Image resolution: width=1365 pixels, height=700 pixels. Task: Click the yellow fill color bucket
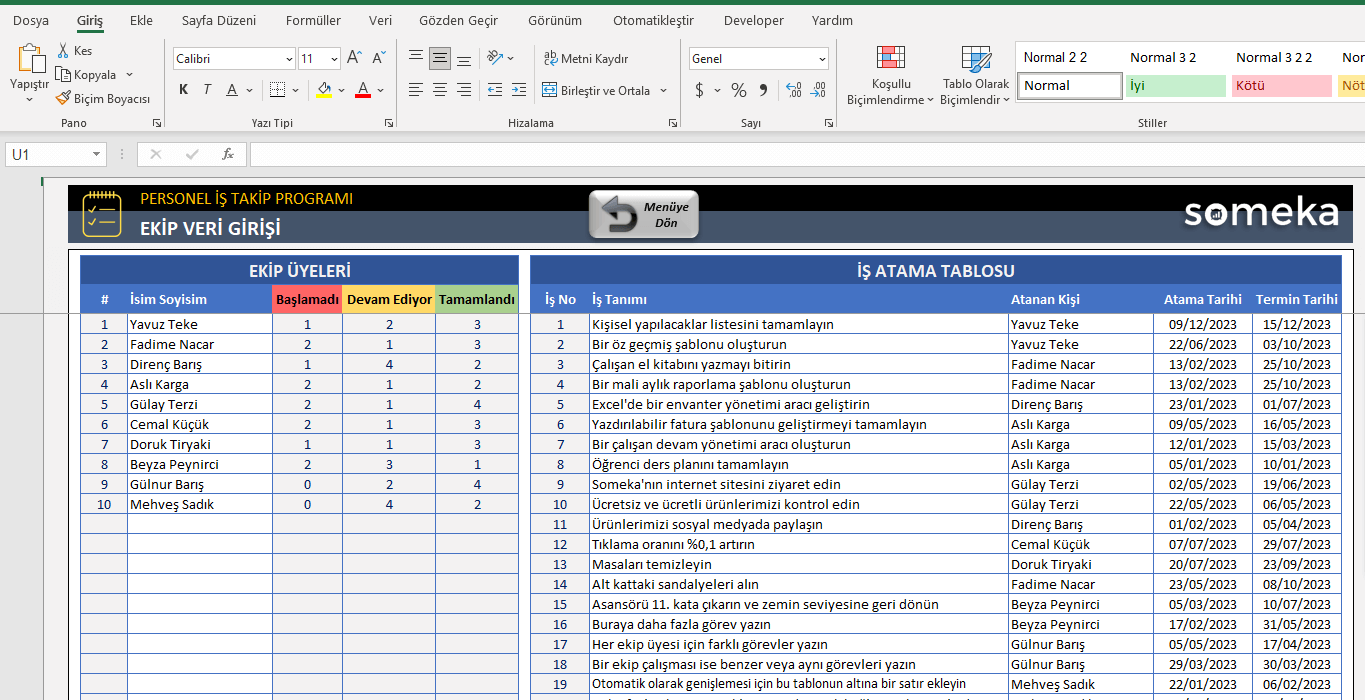[x=323, y=91]
